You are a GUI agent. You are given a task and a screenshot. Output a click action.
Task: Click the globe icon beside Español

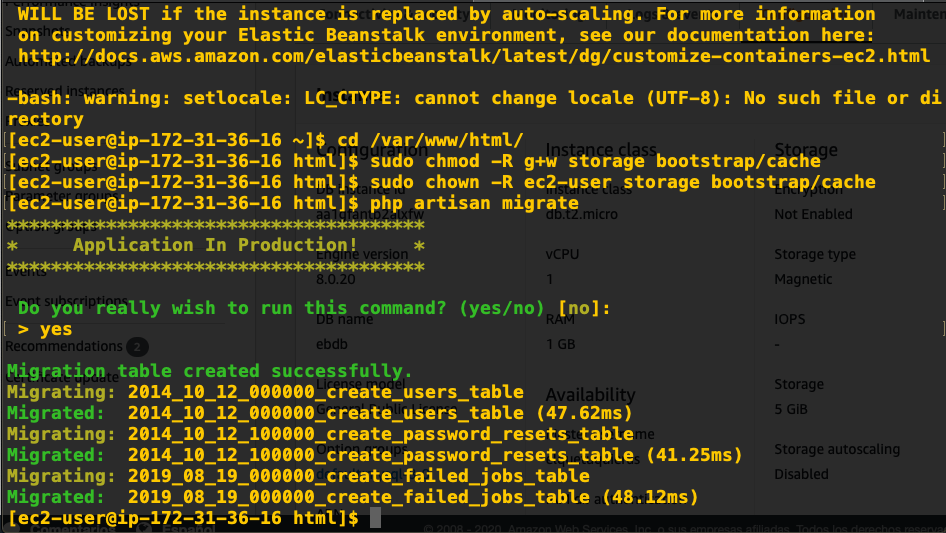(x=144, y=528)
